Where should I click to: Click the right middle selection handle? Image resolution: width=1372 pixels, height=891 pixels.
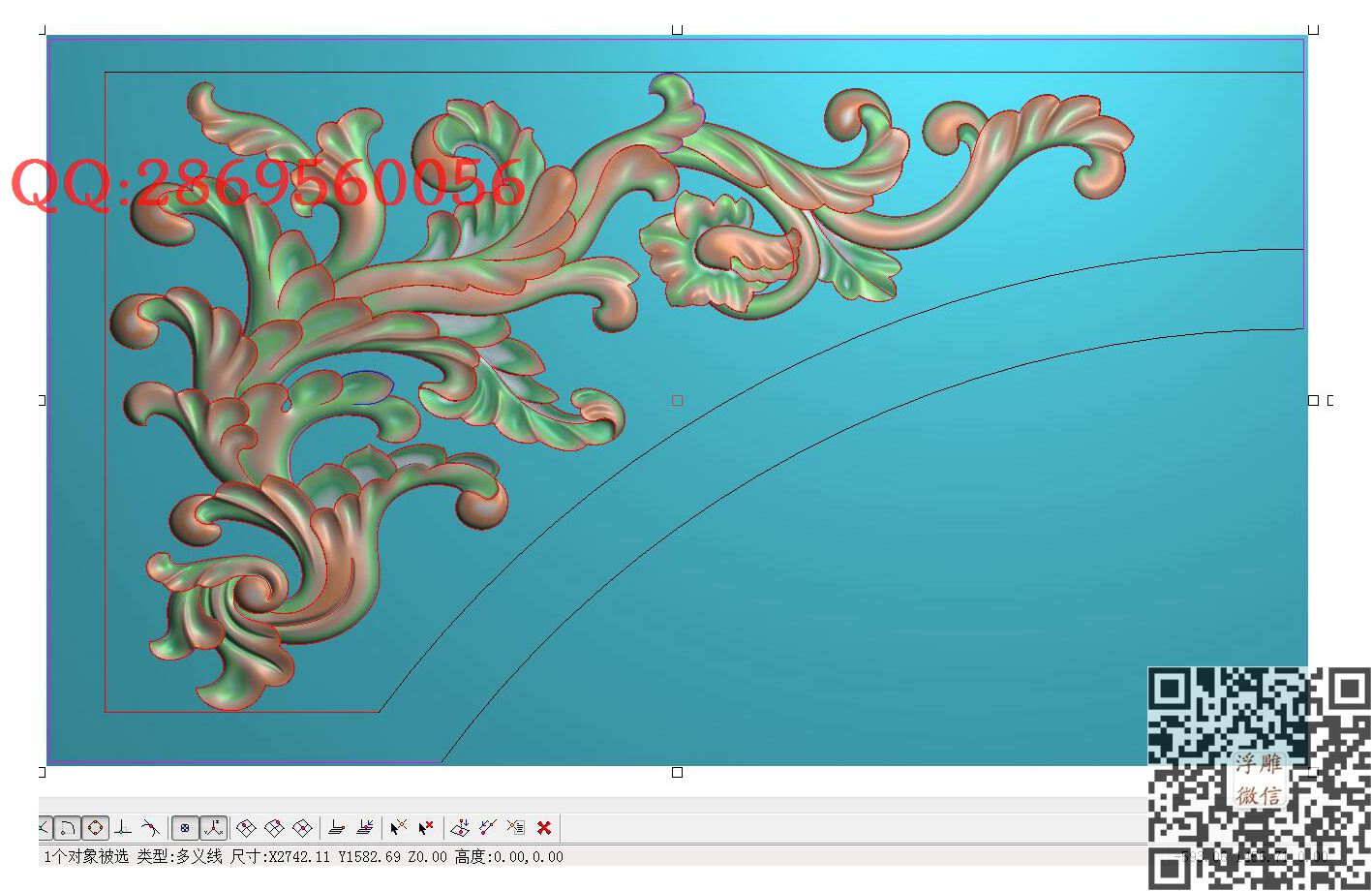tap(1313, 400)
